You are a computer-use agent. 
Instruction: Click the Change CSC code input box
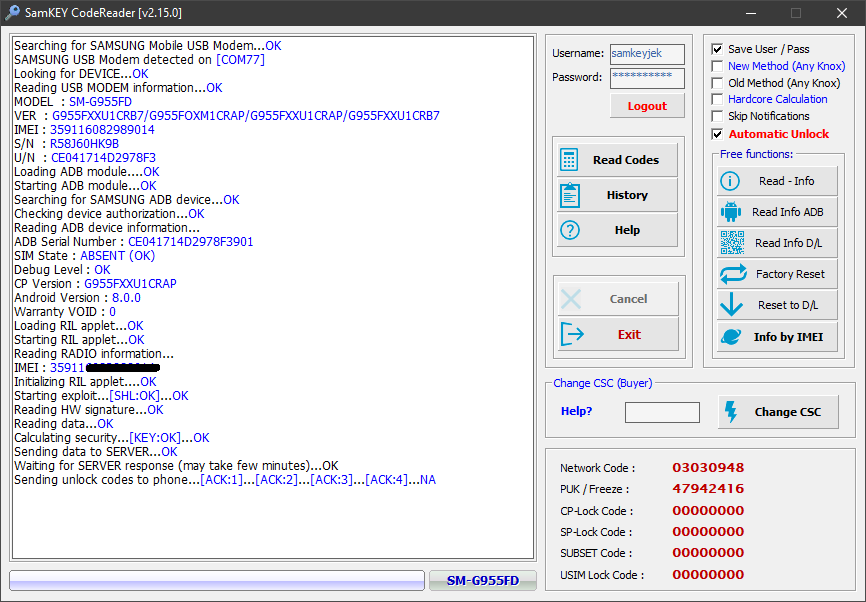[662, 412]
